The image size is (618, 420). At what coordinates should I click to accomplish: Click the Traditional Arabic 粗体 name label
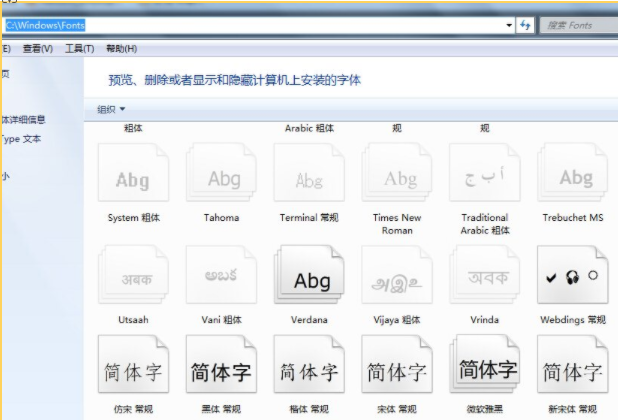485,224
